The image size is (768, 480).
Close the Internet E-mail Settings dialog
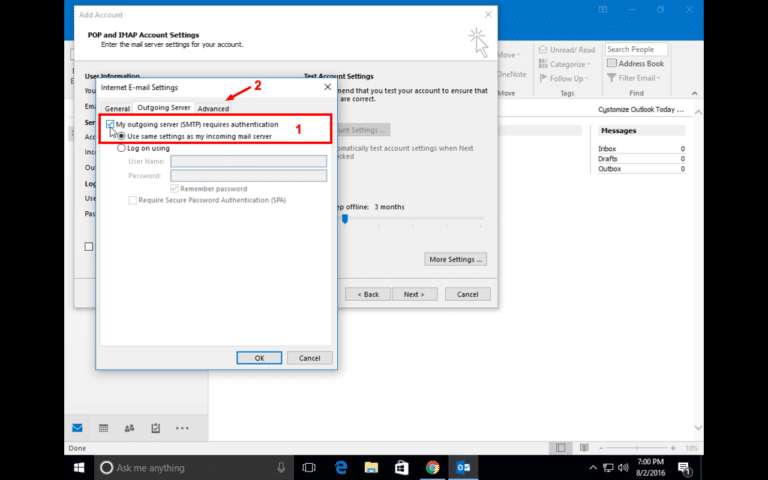328,87
